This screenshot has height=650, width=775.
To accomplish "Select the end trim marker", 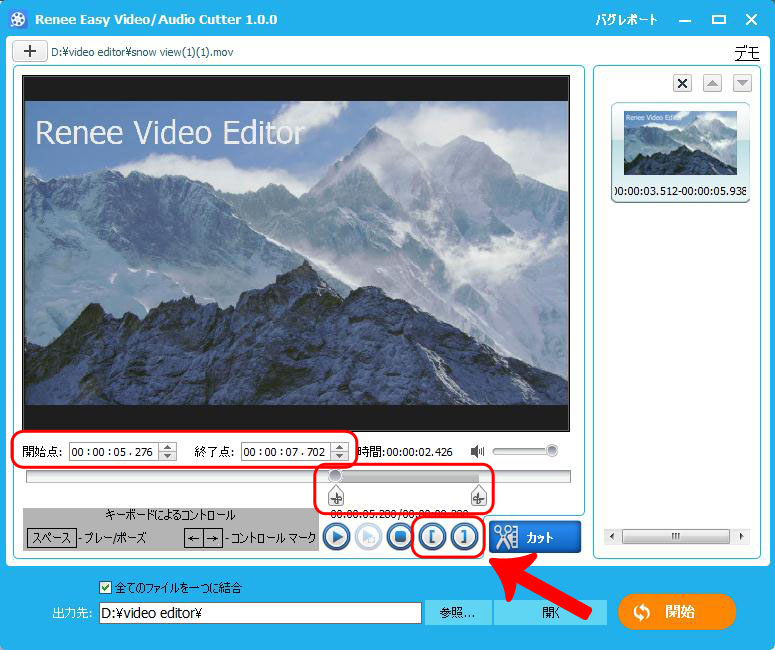I will coord(478,495).
